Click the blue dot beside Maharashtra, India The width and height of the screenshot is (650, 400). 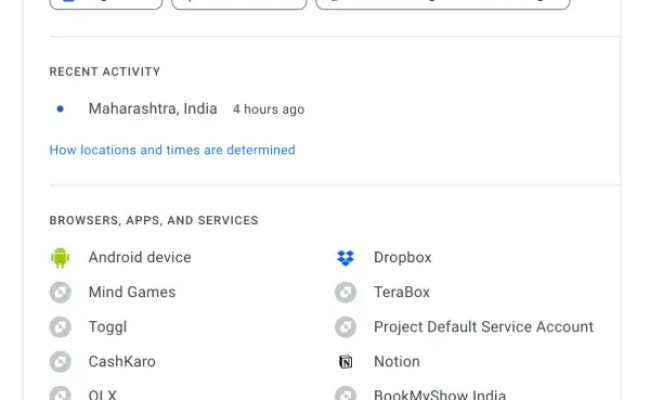pos(60,109)
